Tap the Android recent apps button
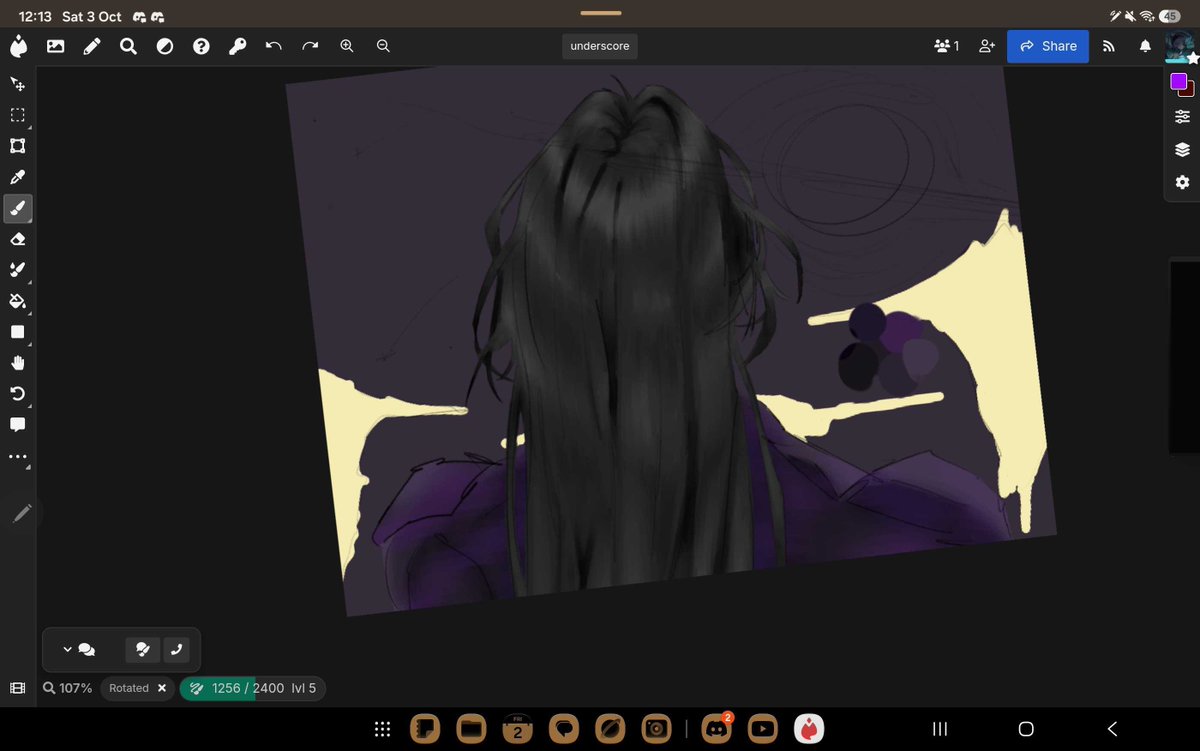 click(939, 729)
